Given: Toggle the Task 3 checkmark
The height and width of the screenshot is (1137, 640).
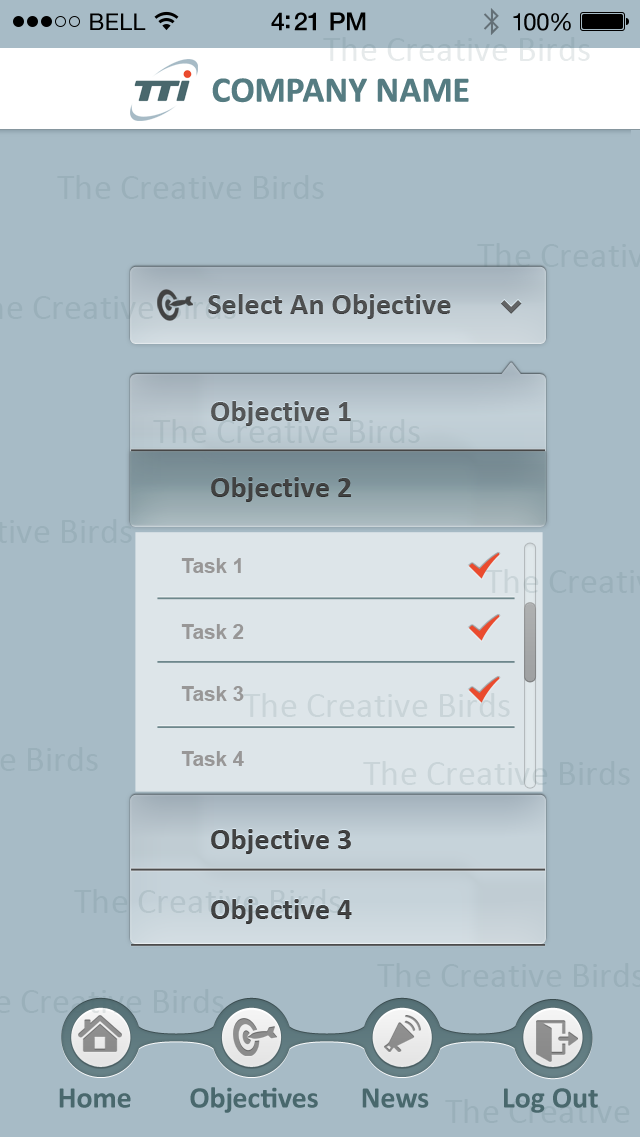Looking at the screenshot, I should [484, 689].
